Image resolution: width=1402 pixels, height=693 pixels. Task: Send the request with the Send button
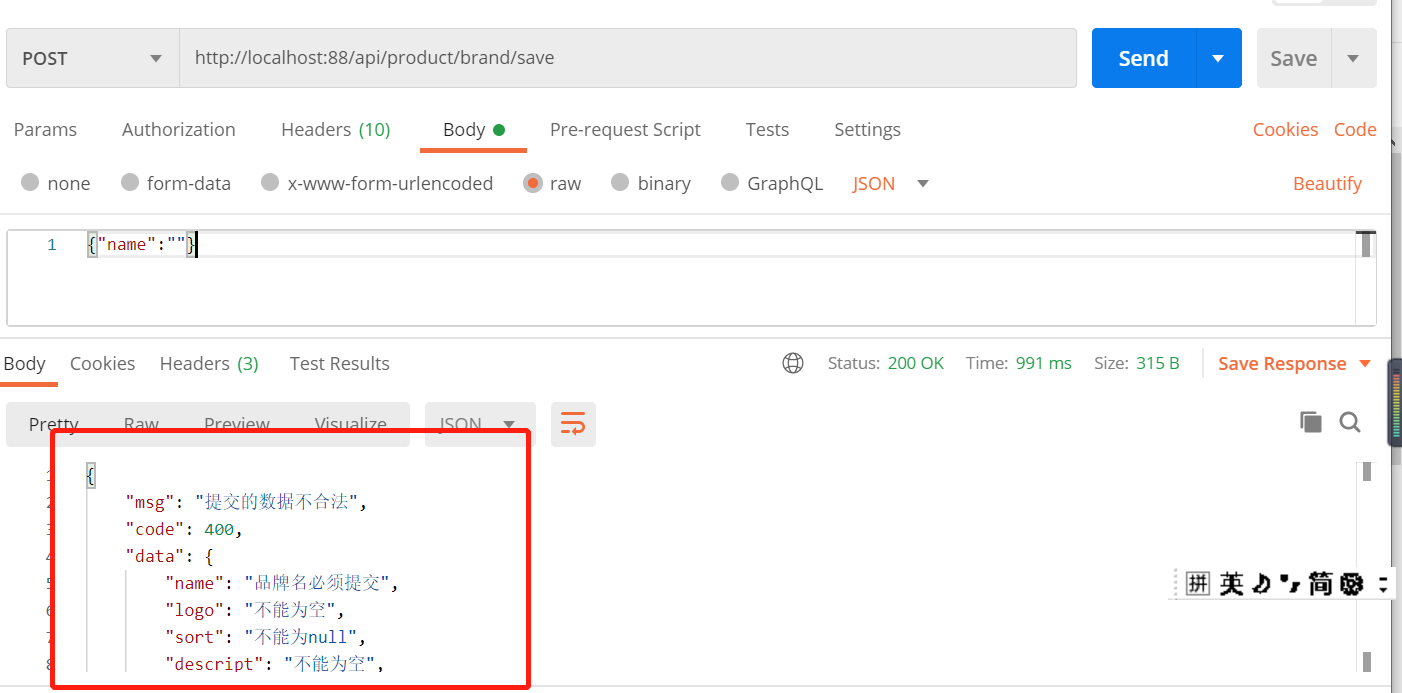[x=1143, y=58]
